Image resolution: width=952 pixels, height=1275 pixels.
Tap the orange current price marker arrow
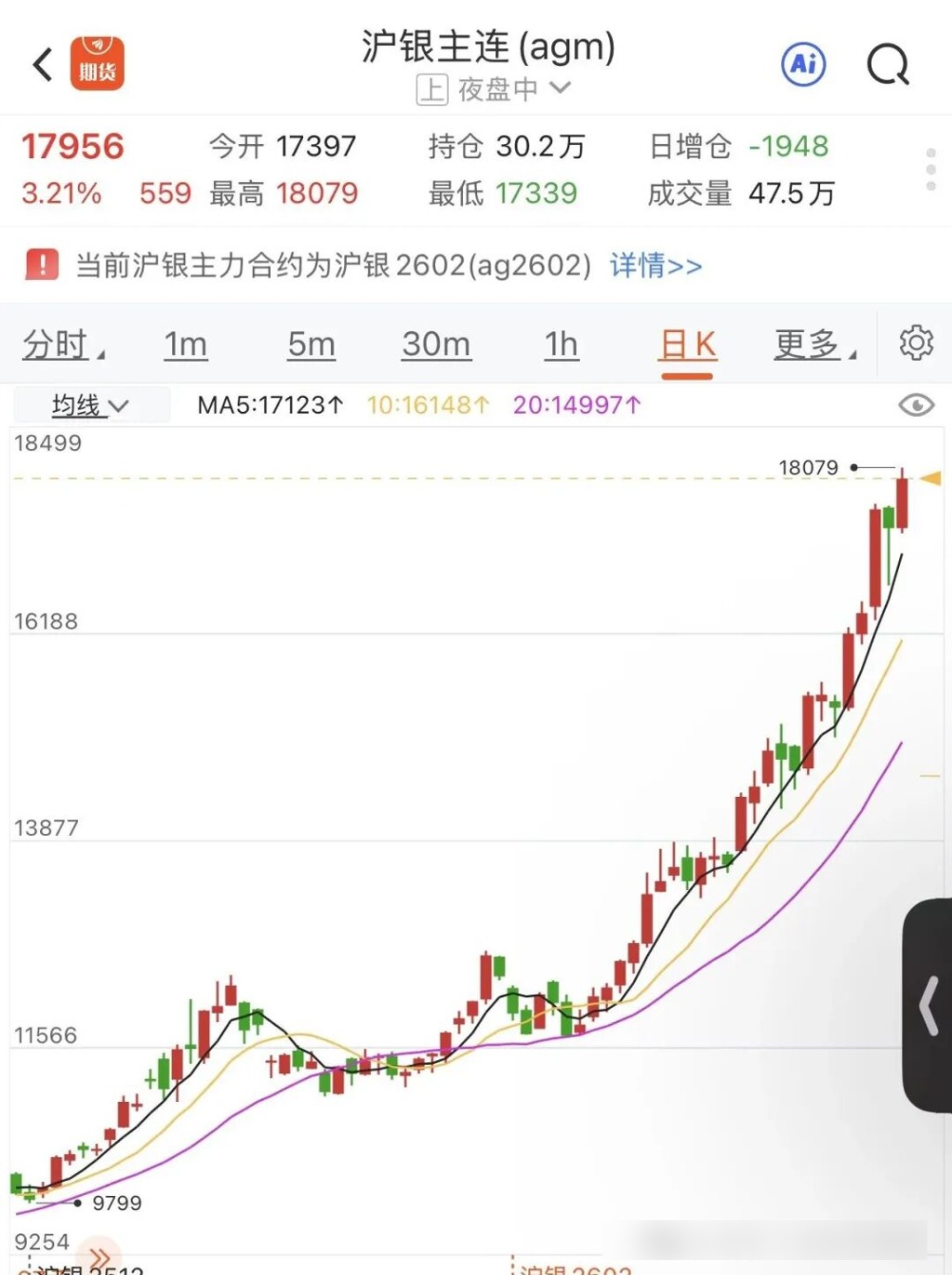point(931,478)
